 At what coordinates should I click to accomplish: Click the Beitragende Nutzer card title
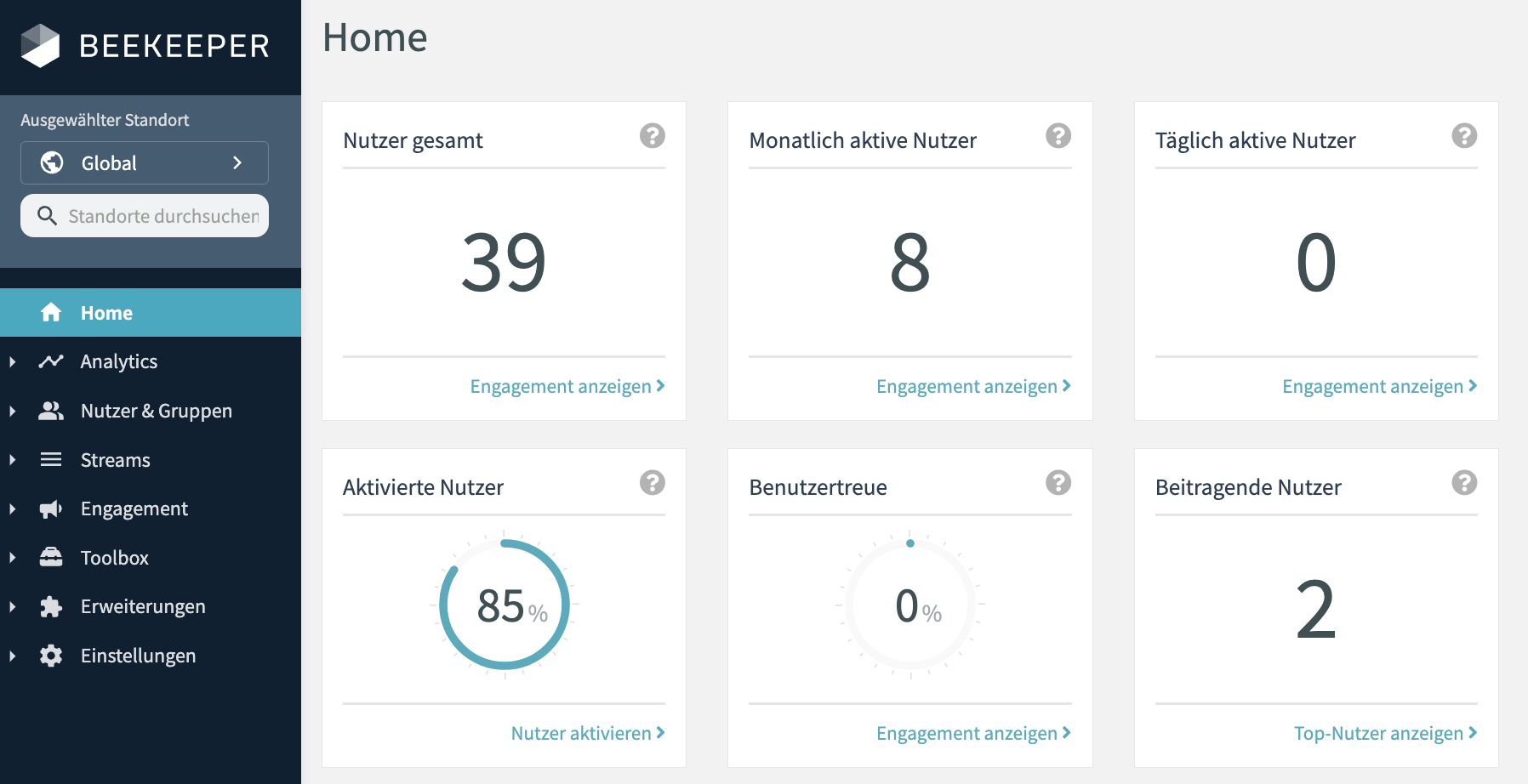pyautogui.click(x=1248, y=487)
